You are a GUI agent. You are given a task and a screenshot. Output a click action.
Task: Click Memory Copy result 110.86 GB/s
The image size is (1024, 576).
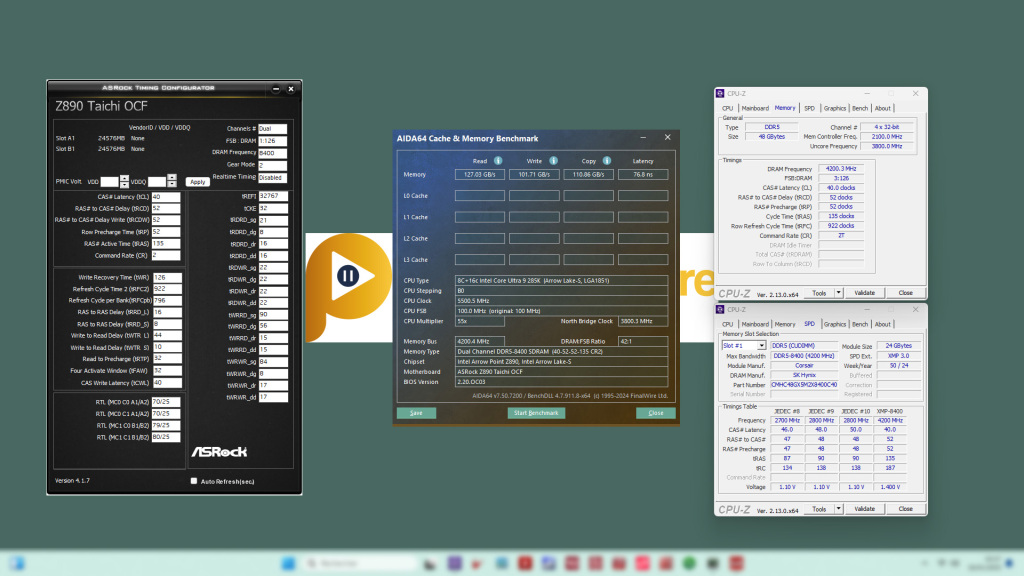pos(588,174)
